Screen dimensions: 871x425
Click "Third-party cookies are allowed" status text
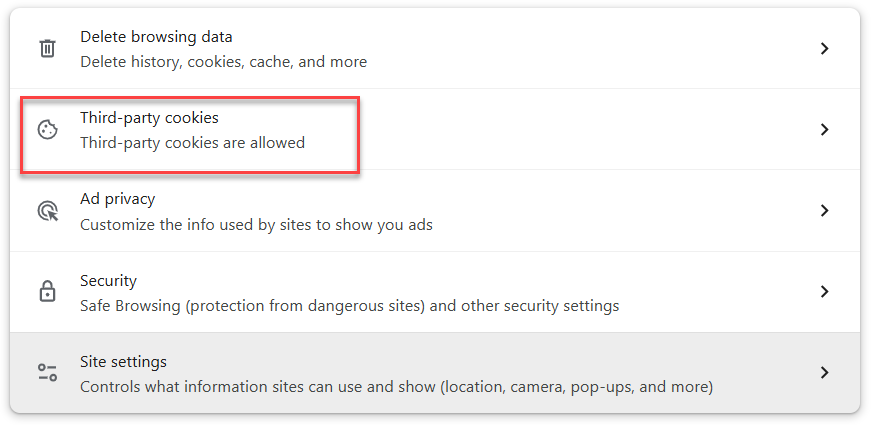click(x=192, y=143)
